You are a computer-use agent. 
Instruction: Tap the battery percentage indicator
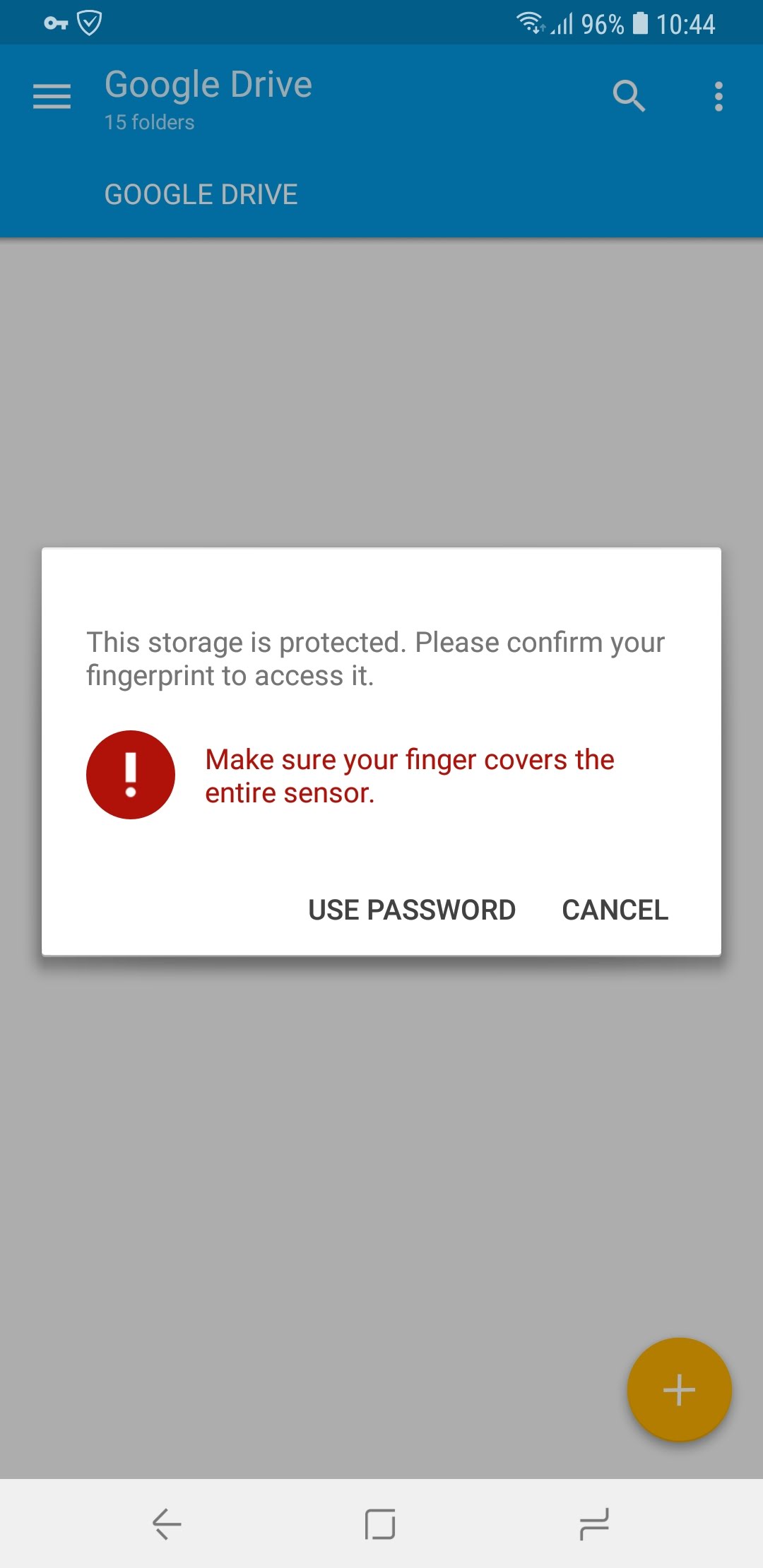tap(603, 25)
